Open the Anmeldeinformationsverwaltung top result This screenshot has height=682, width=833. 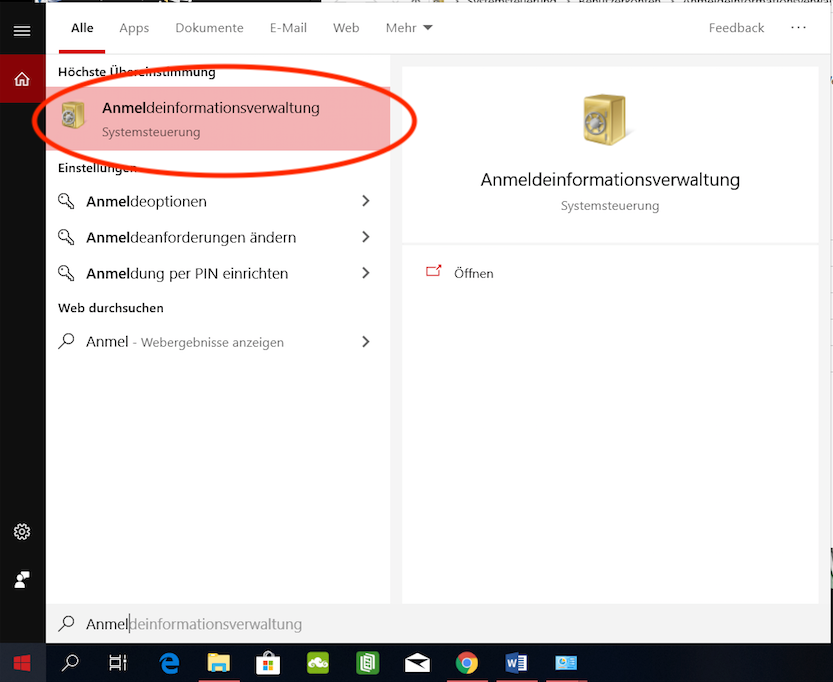[x=218, y=118]
